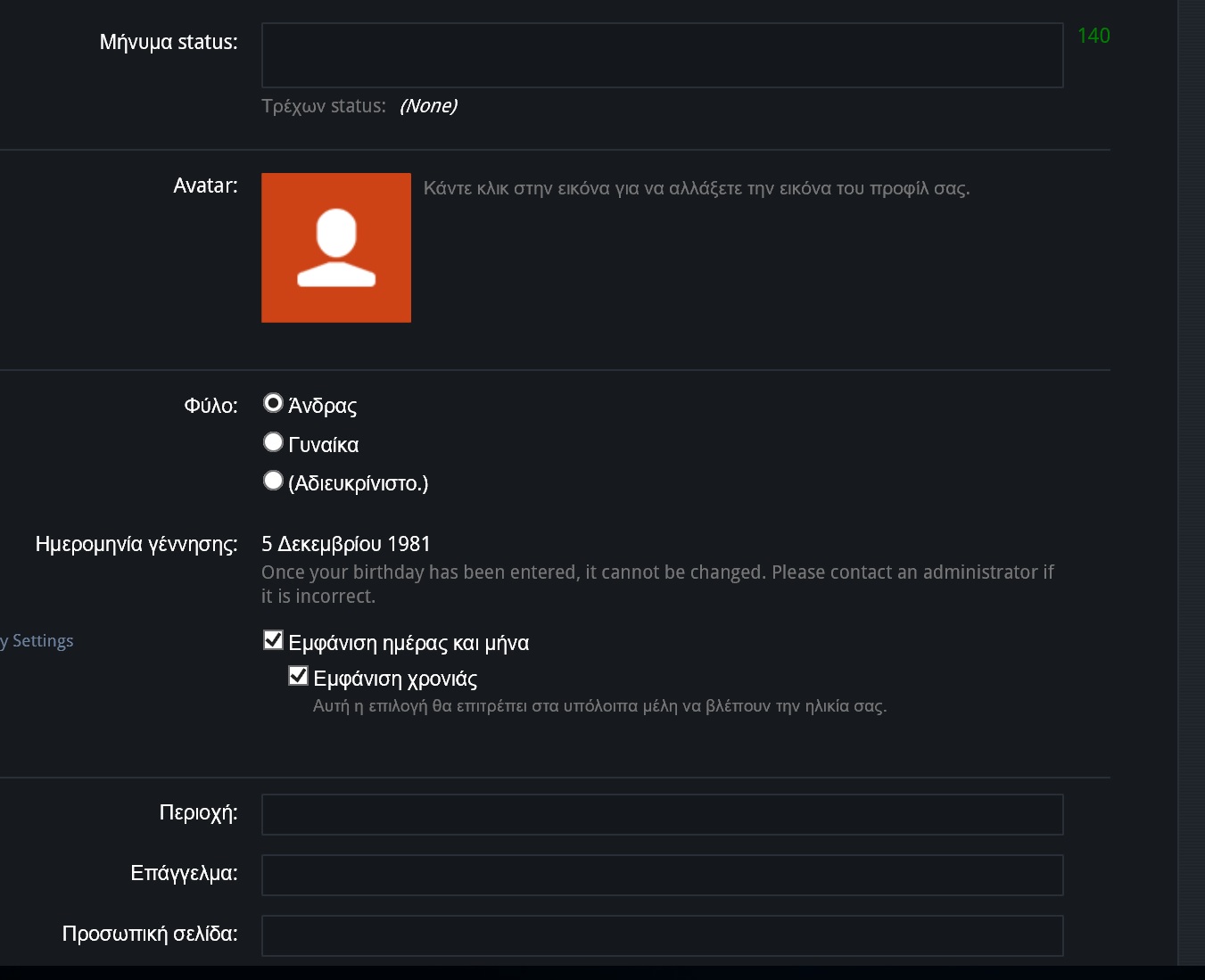Image resolution: width=1205 pixels, height=980 pixels.
Task: Click into the Επάγγελμα text field
Action: (662, 875)
